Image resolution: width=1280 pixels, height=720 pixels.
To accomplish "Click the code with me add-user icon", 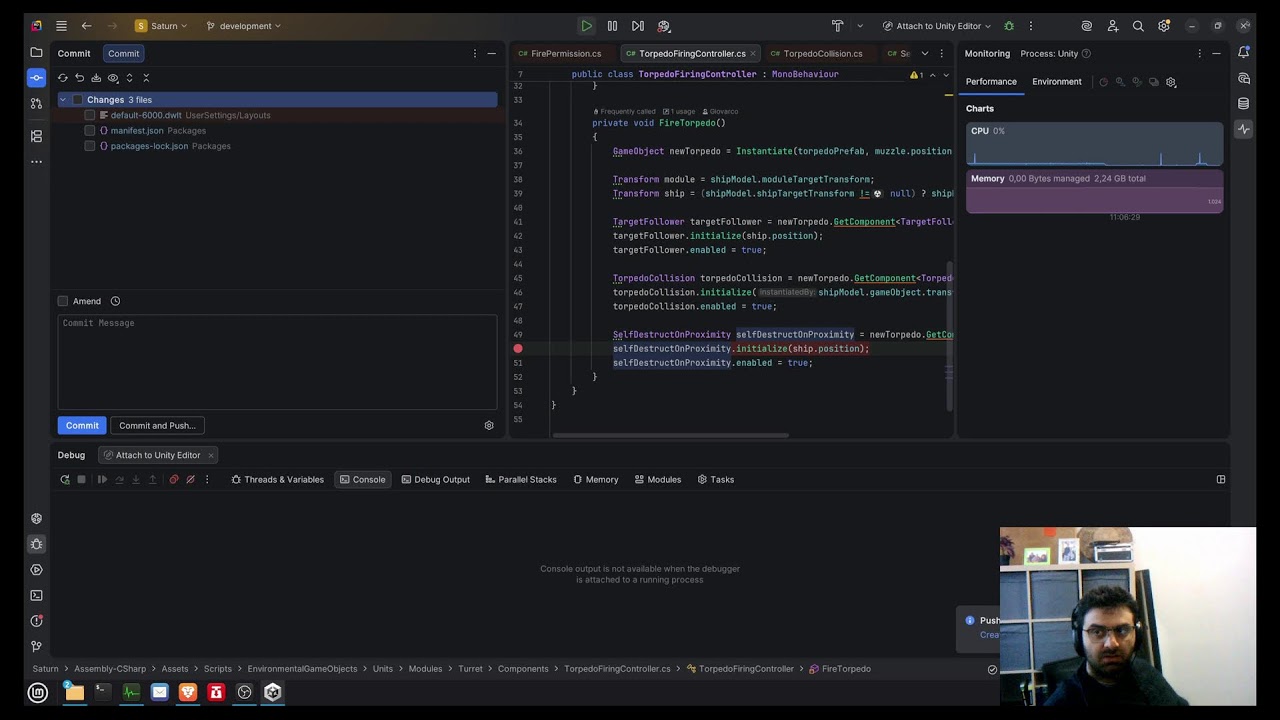I will pos(1113,26).
